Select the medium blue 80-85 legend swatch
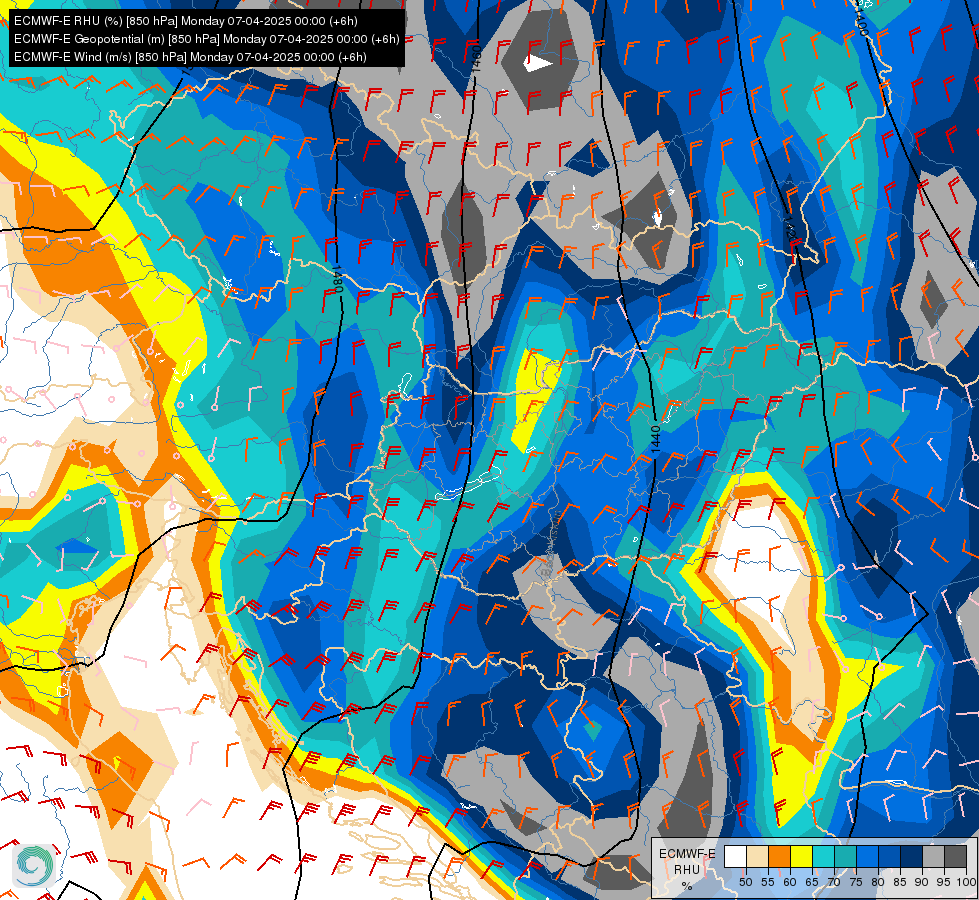The image size is (979, 900). (889, 857)
